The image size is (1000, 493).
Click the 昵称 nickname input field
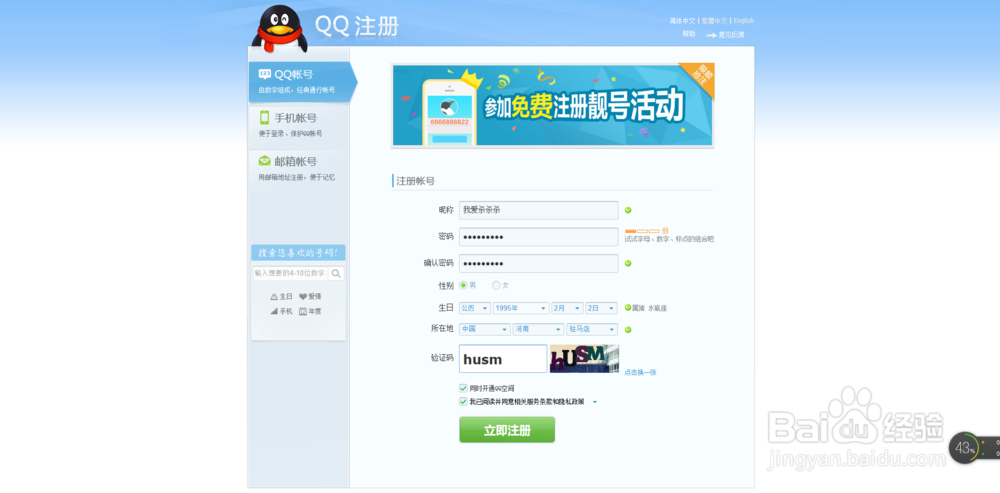(x=538, y=210)
